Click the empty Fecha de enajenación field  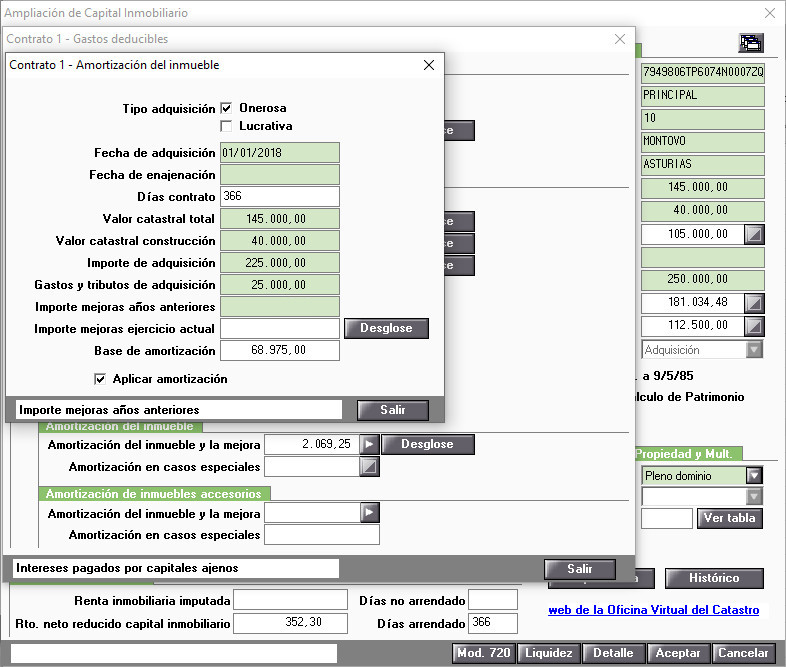click(x=280, y=175)
